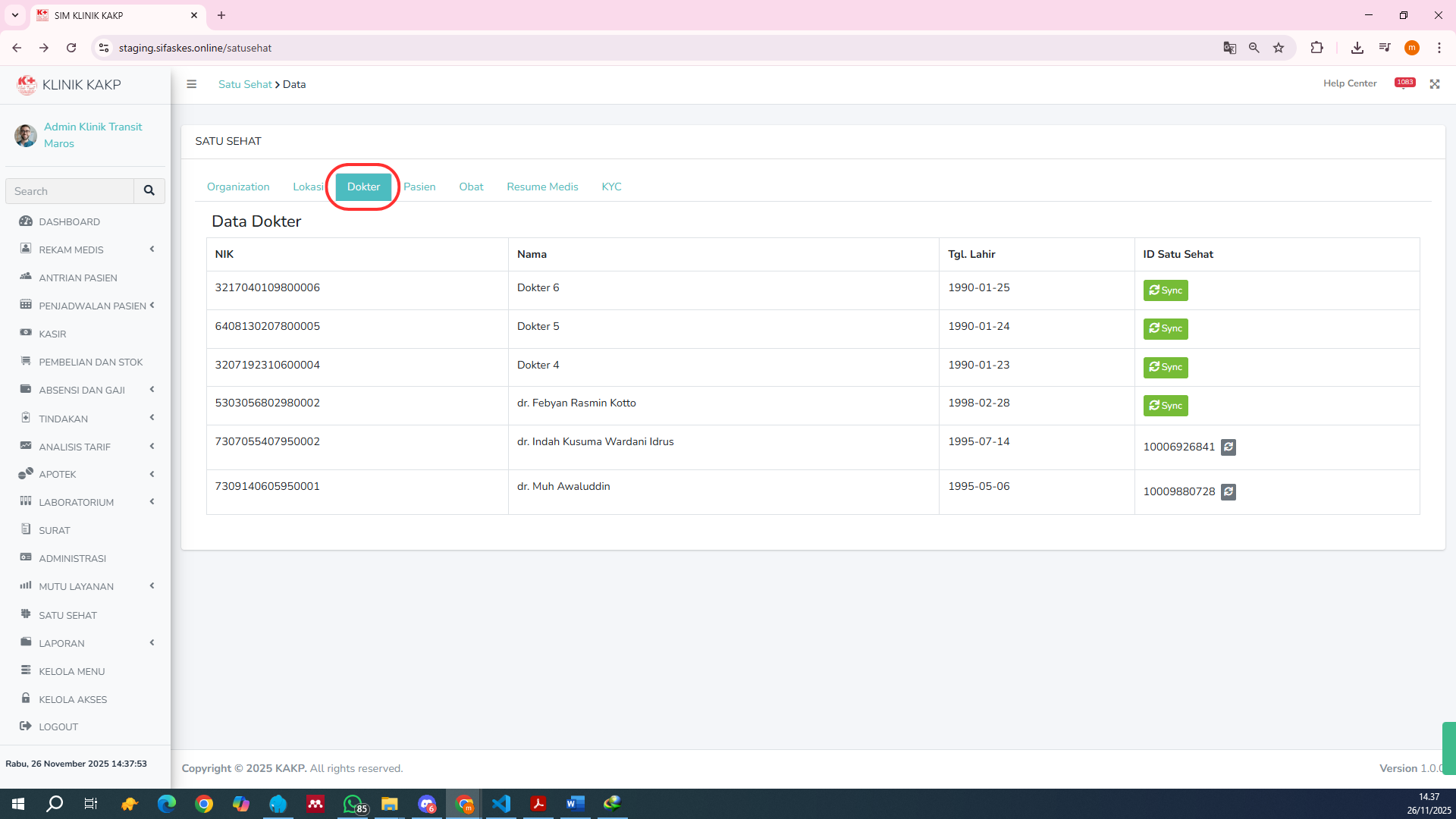Sync Dokter 6 to Satu Sehat
1456x819 pixels.
(x=1166, y=290)
